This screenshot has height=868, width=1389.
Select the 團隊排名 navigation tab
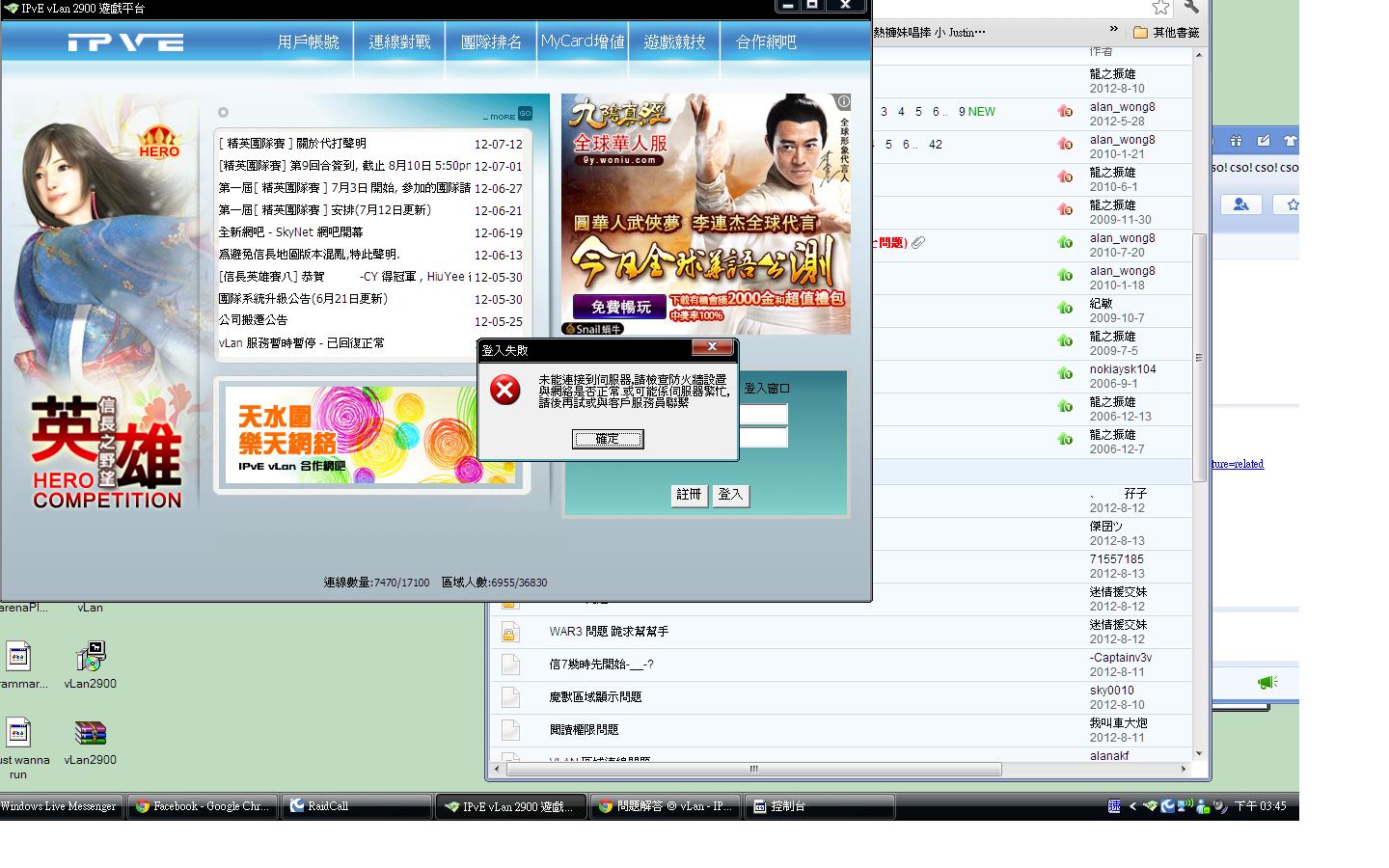click(x=491, y=42)
